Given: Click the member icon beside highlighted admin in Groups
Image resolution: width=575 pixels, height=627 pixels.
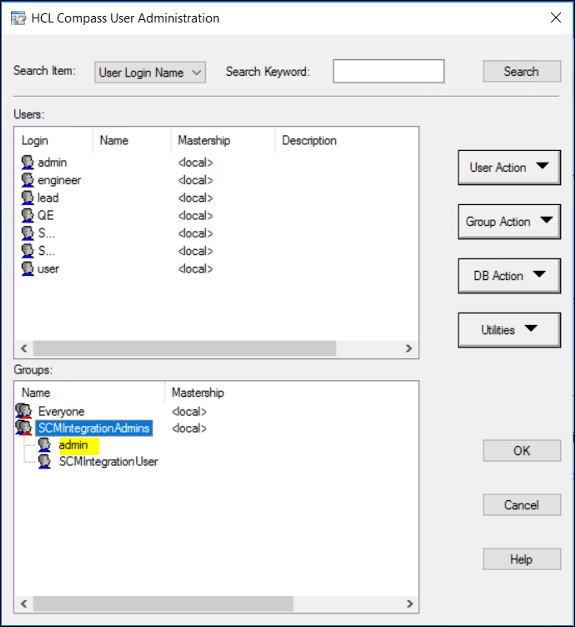Looking at the screenshot, I should (44, 445).
